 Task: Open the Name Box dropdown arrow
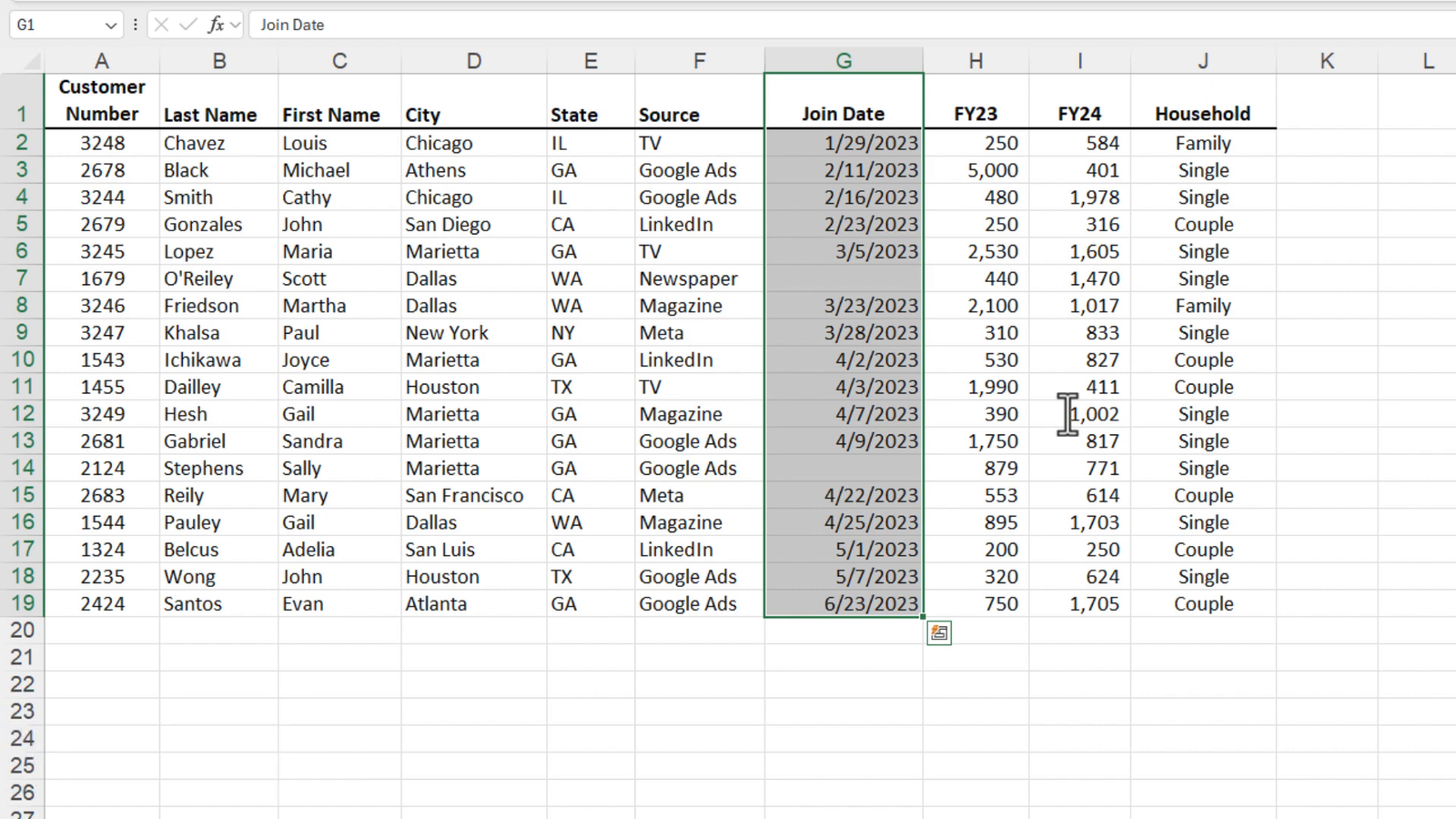coord(111,25)
